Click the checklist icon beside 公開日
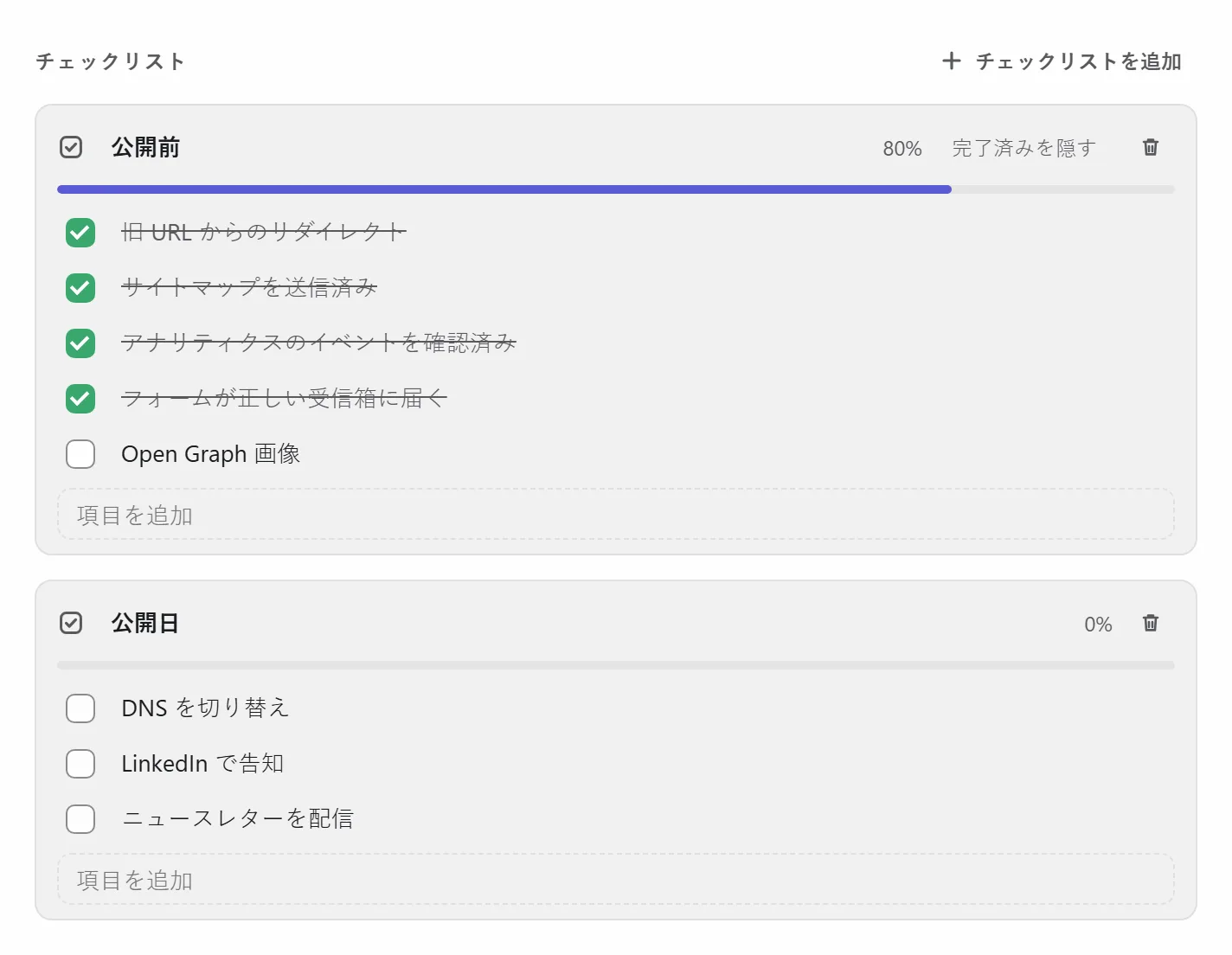This screenshot has height=955, width=1232. coord(71,623)
